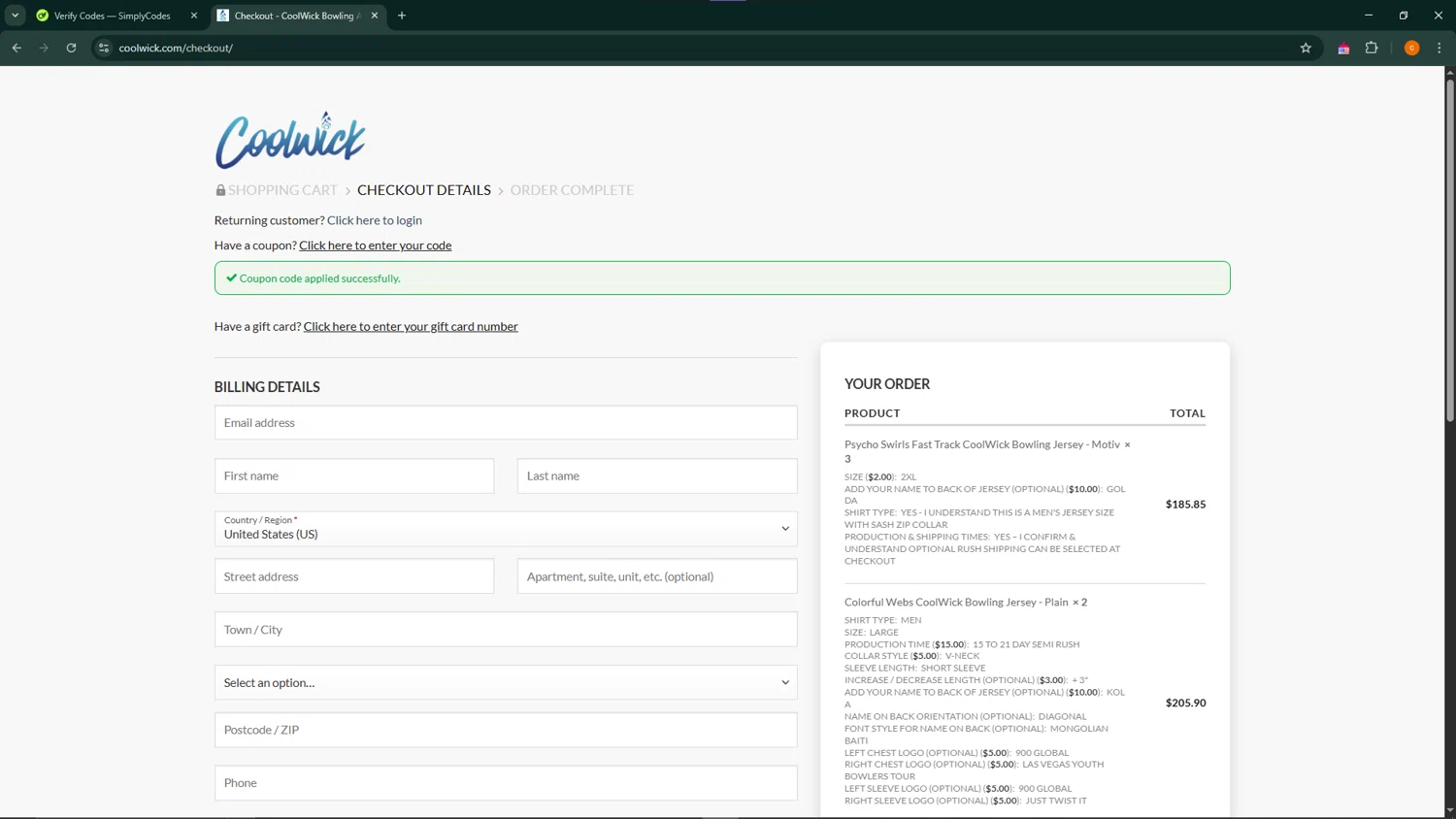Click the Colorful Webs jersey product name

pos(956,602)
